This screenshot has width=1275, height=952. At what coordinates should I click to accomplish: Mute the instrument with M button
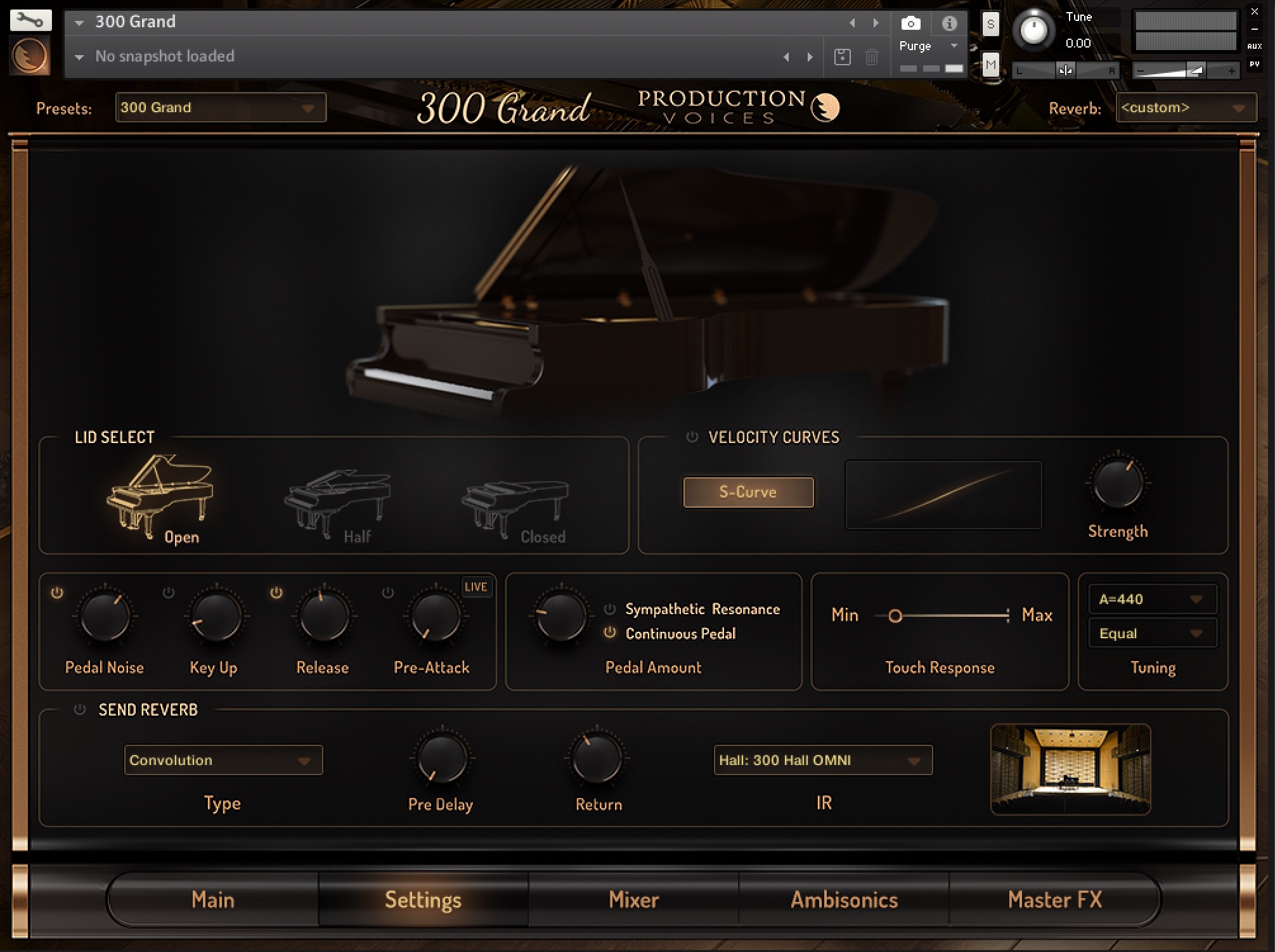990,65
